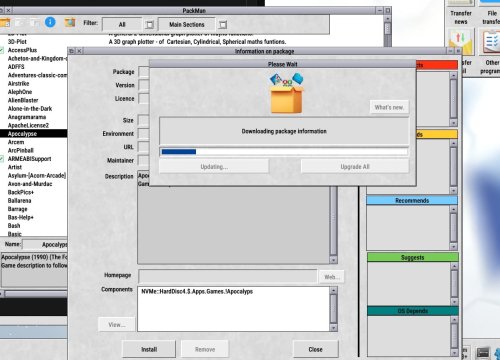Select Bash in the package list
Viewport: 500px width, 360px height.
coord(14,226)
